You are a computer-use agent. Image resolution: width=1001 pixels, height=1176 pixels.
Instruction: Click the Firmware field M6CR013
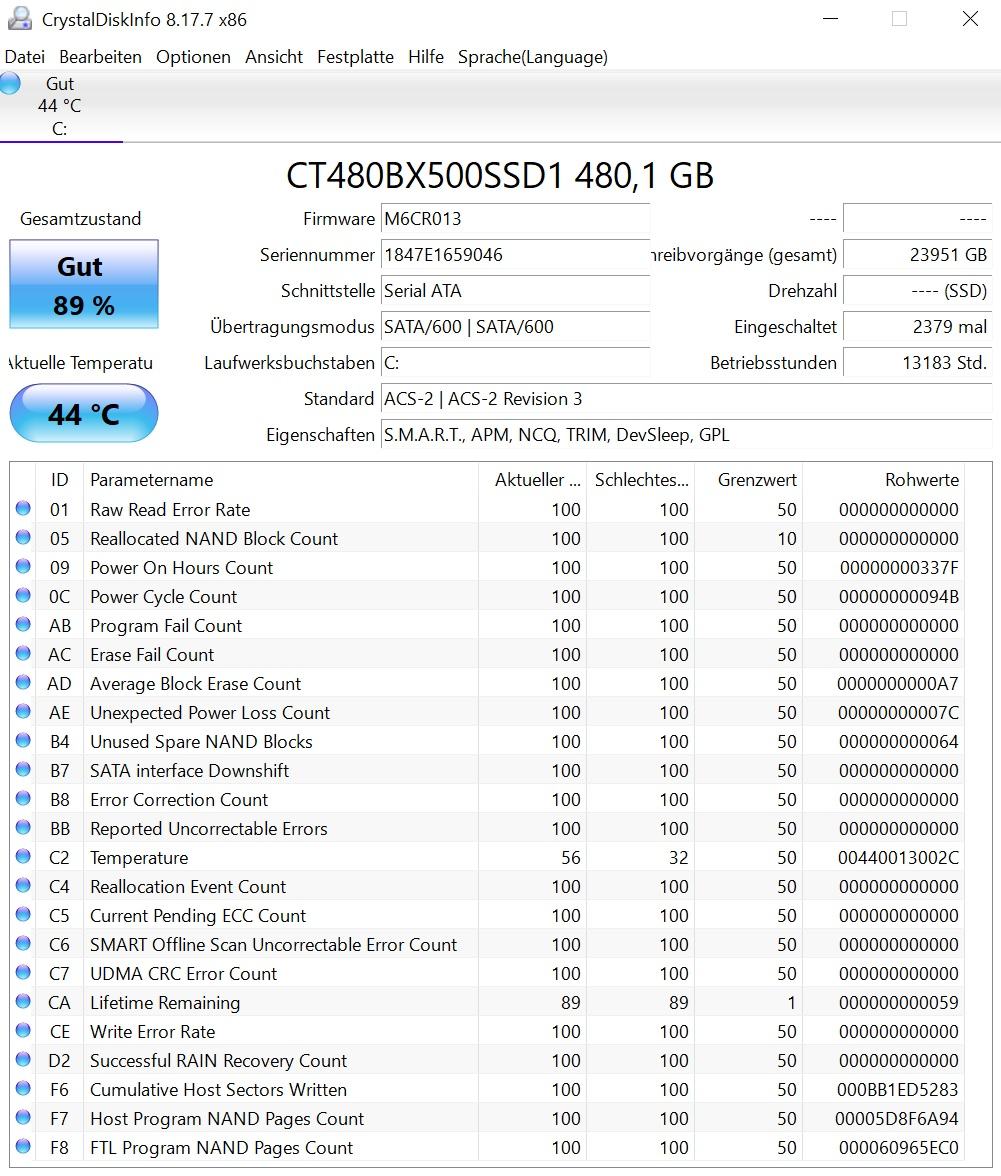point(515,219)
